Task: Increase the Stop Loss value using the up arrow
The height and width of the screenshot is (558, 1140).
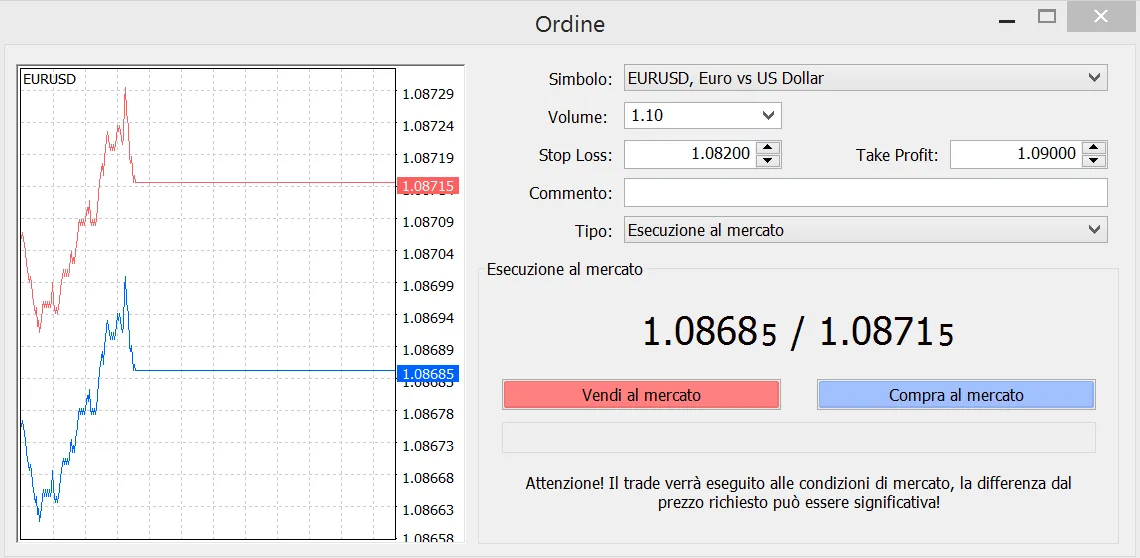Action: tap(769, 147)
